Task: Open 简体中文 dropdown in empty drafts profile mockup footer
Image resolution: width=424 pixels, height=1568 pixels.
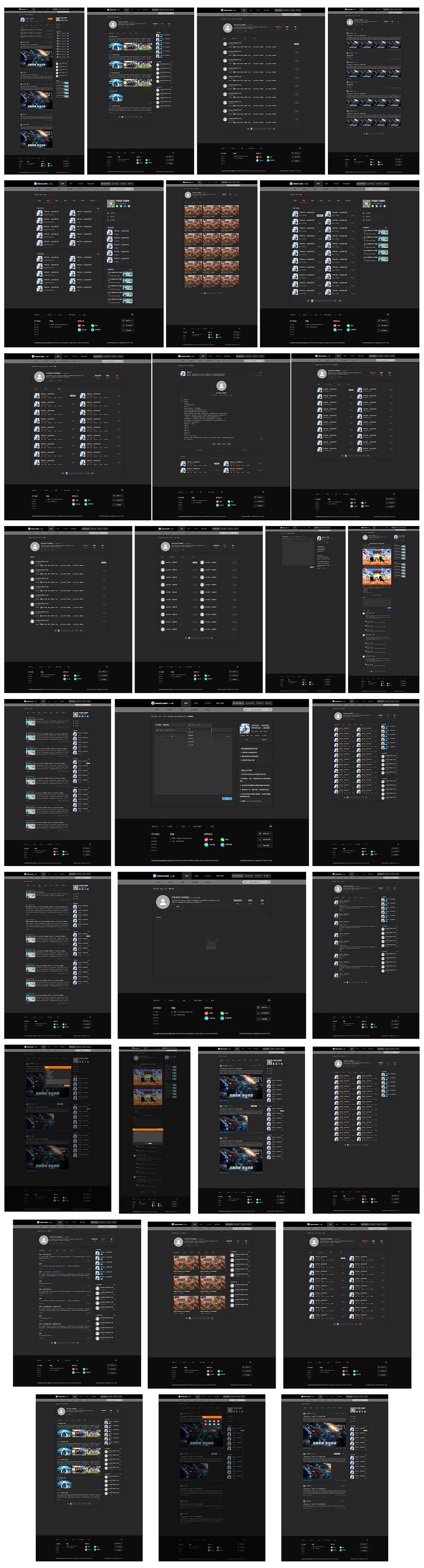Action: (x=263, y=1008)
